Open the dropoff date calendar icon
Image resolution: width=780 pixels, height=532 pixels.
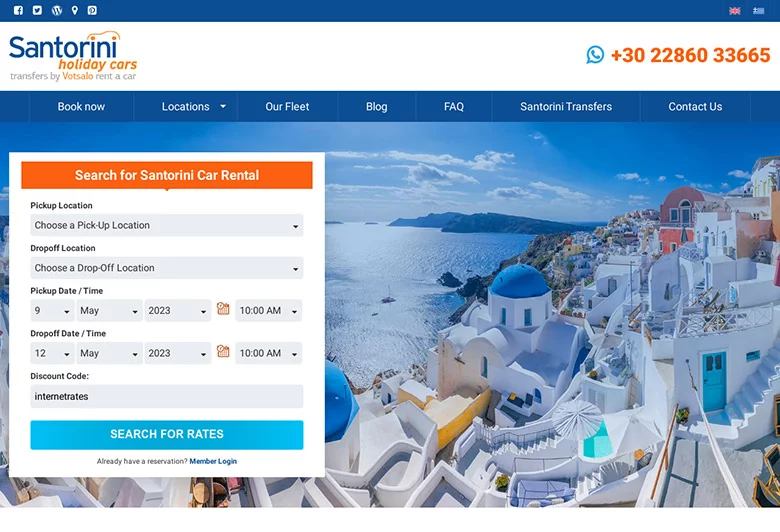coord(223,351)
